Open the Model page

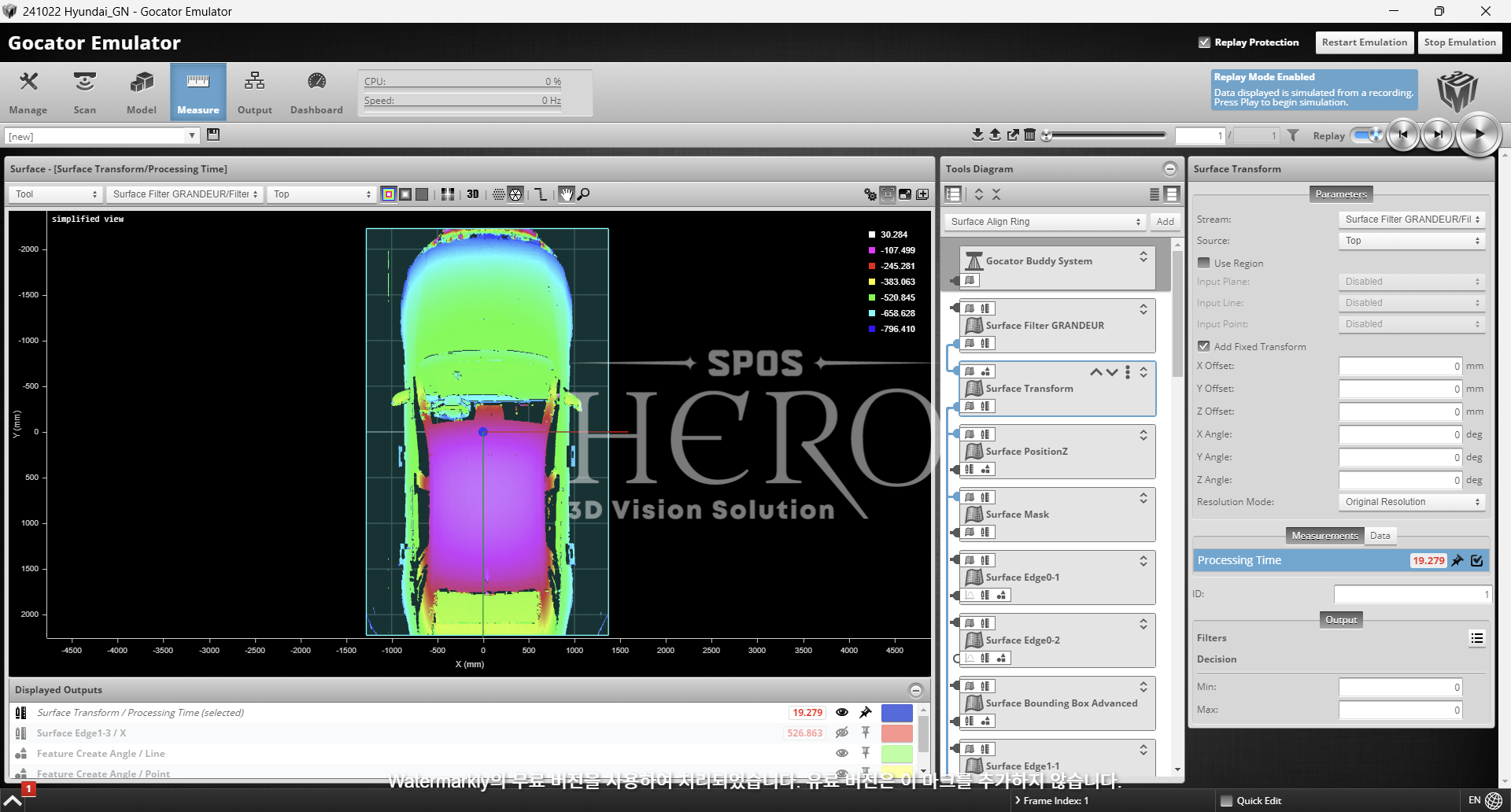pyautogui.click(x=142, y=92)
